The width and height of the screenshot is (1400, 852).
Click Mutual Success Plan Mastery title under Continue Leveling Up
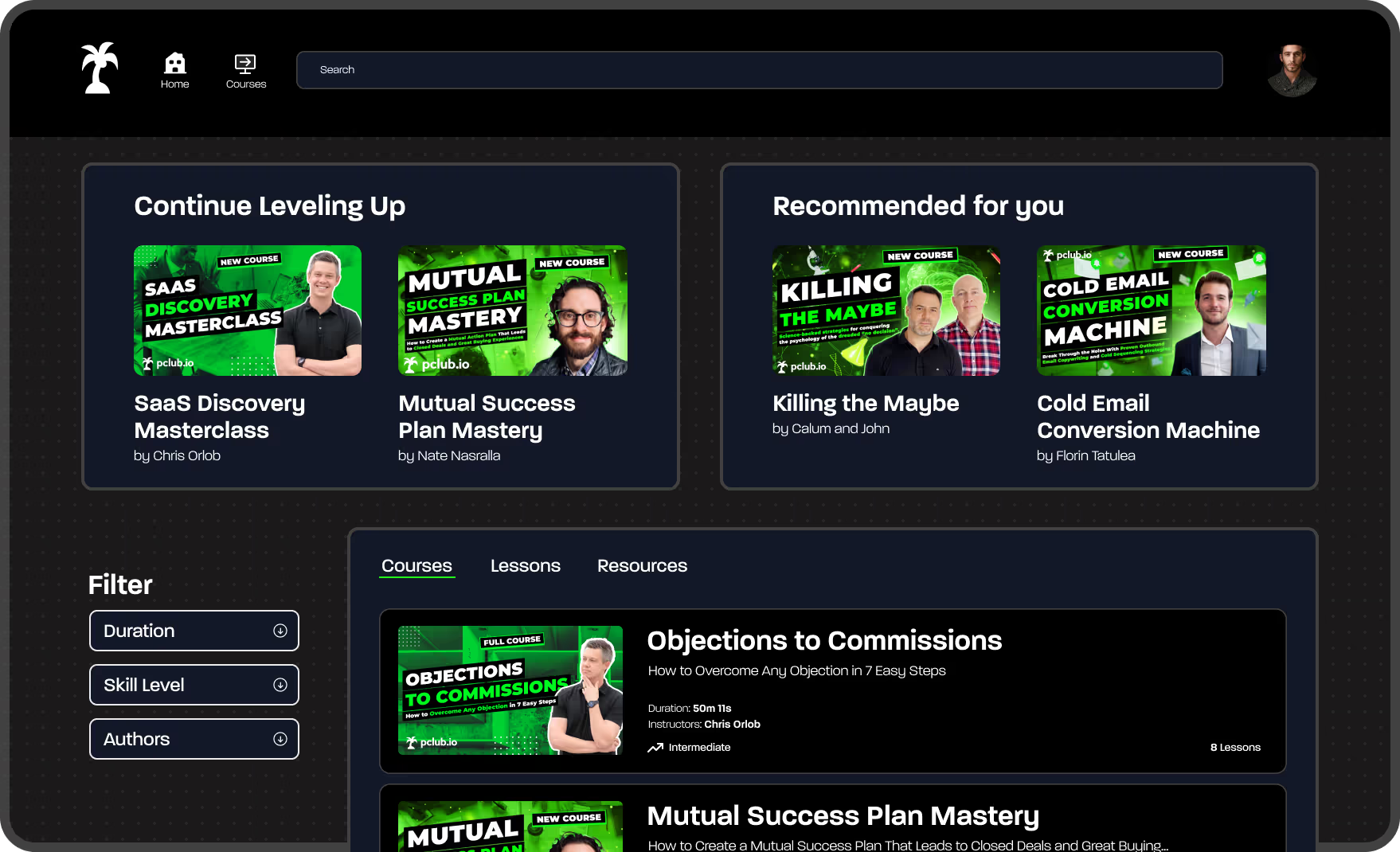(x=487, y=416)
